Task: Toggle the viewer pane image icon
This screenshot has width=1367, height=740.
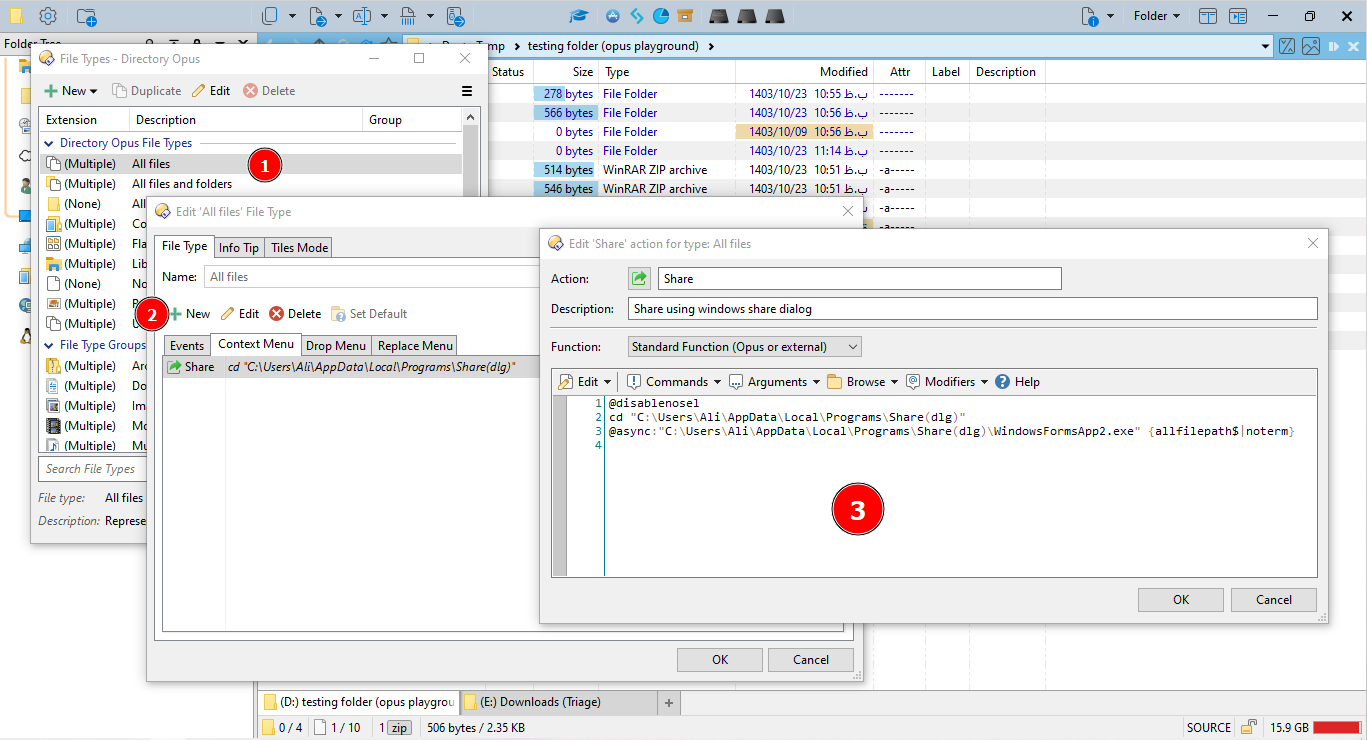Action: 1310,46
